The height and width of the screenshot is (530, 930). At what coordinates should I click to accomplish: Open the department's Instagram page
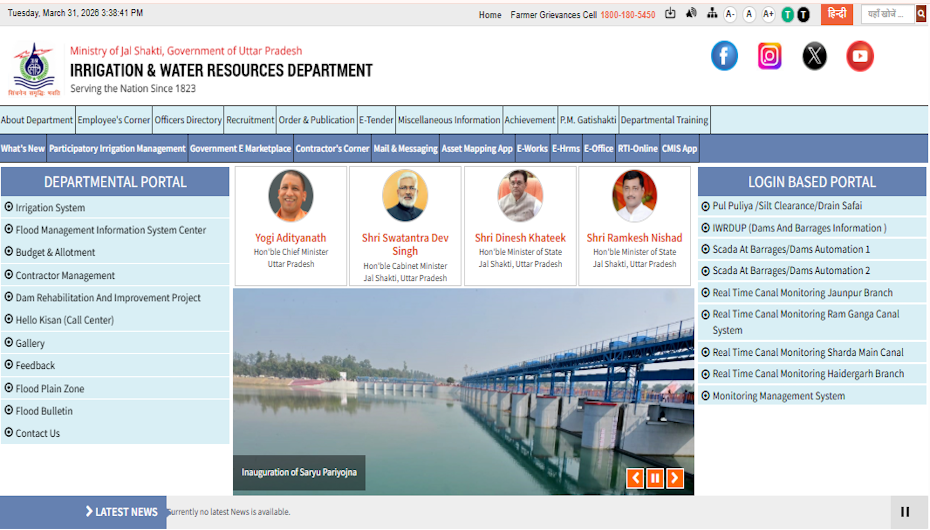point(769,56)
